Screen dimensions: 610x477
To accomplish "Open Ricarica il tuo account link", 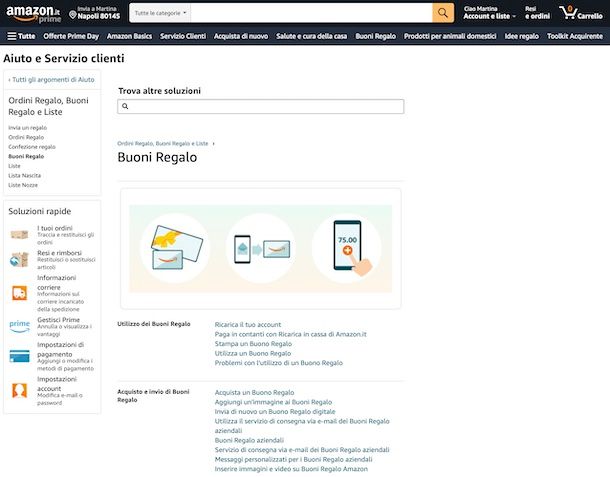I will [248, 324].
